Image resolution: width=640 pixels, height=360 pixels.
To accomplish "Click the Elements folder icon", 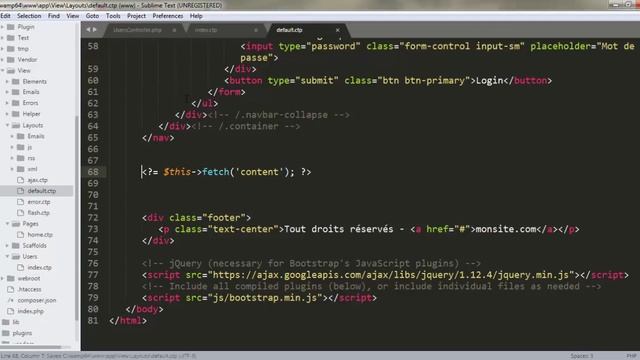I will (x=16, y=82).
